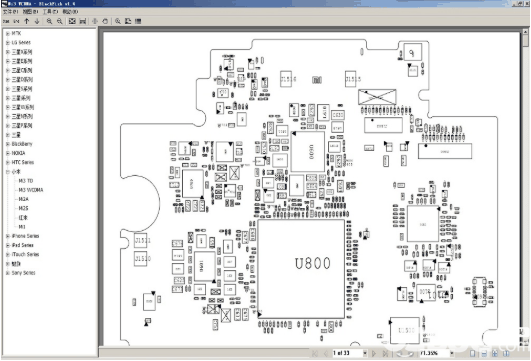Click the last icon in the top toolbar
The height and width of the screenshot is (361, 531).
tap(138, 21)
